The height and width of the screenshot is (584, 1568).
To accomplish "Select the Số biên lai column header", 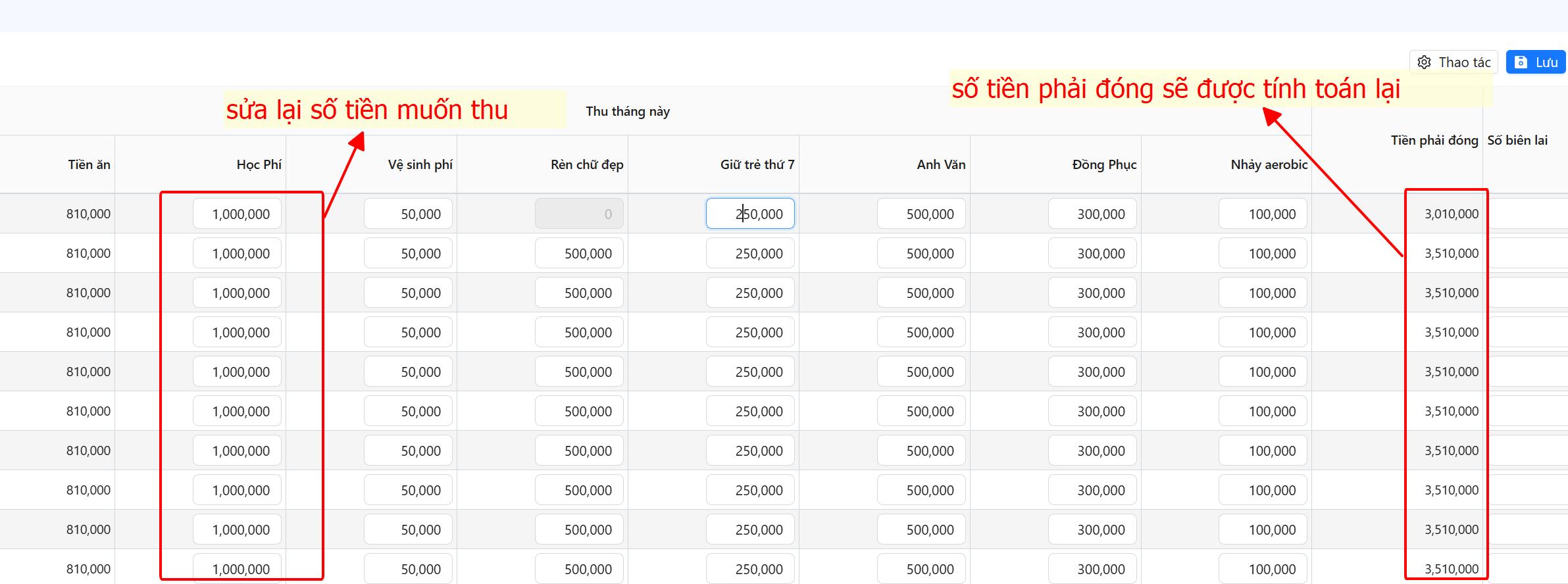I will (1517, 140).
